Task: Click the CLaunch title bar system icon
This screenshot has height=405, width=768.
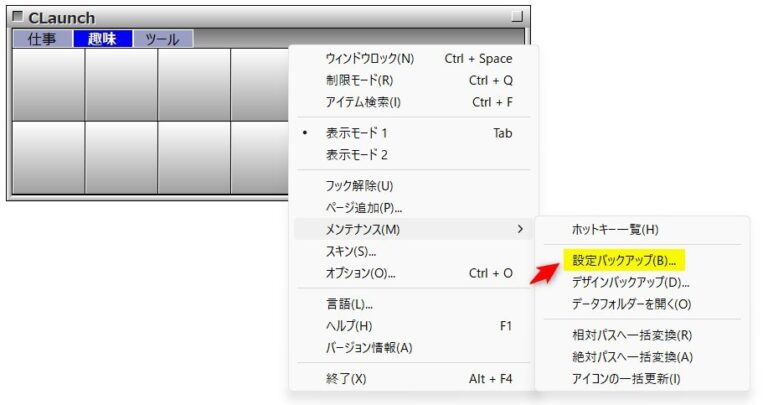Action: pos(18,16)
